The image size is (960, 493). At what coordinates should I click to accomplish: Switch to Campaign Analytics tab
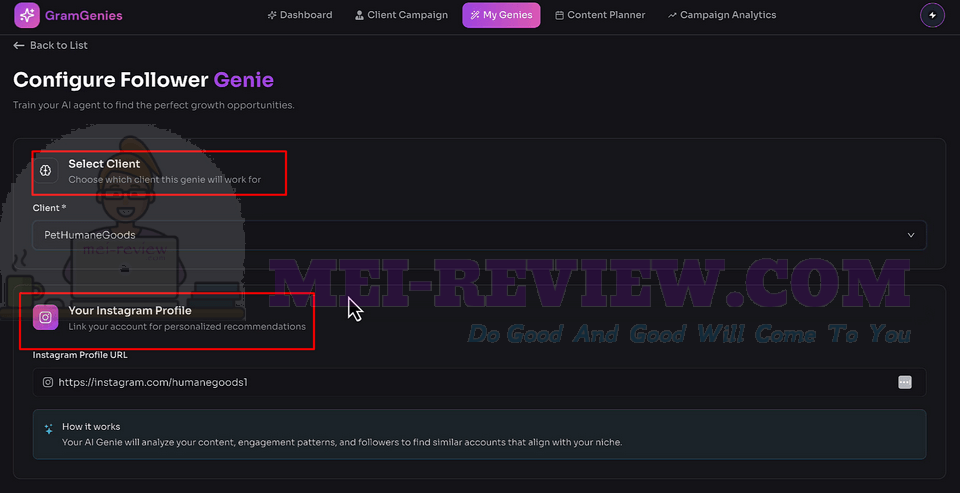(x=722, y=15)
